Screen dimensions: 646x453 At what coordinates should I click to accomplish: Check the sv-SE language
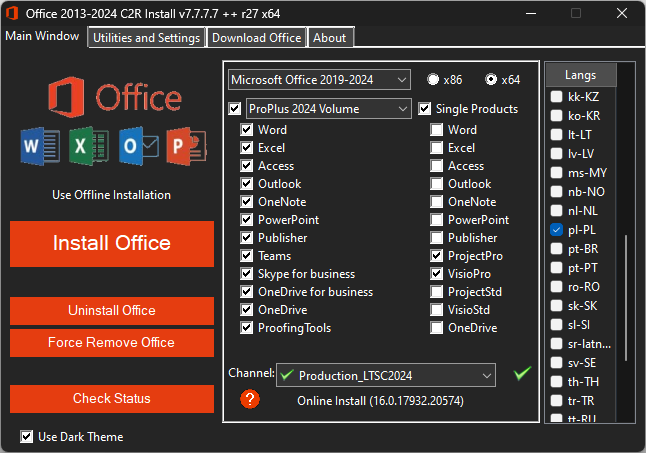tap(556, 362)
